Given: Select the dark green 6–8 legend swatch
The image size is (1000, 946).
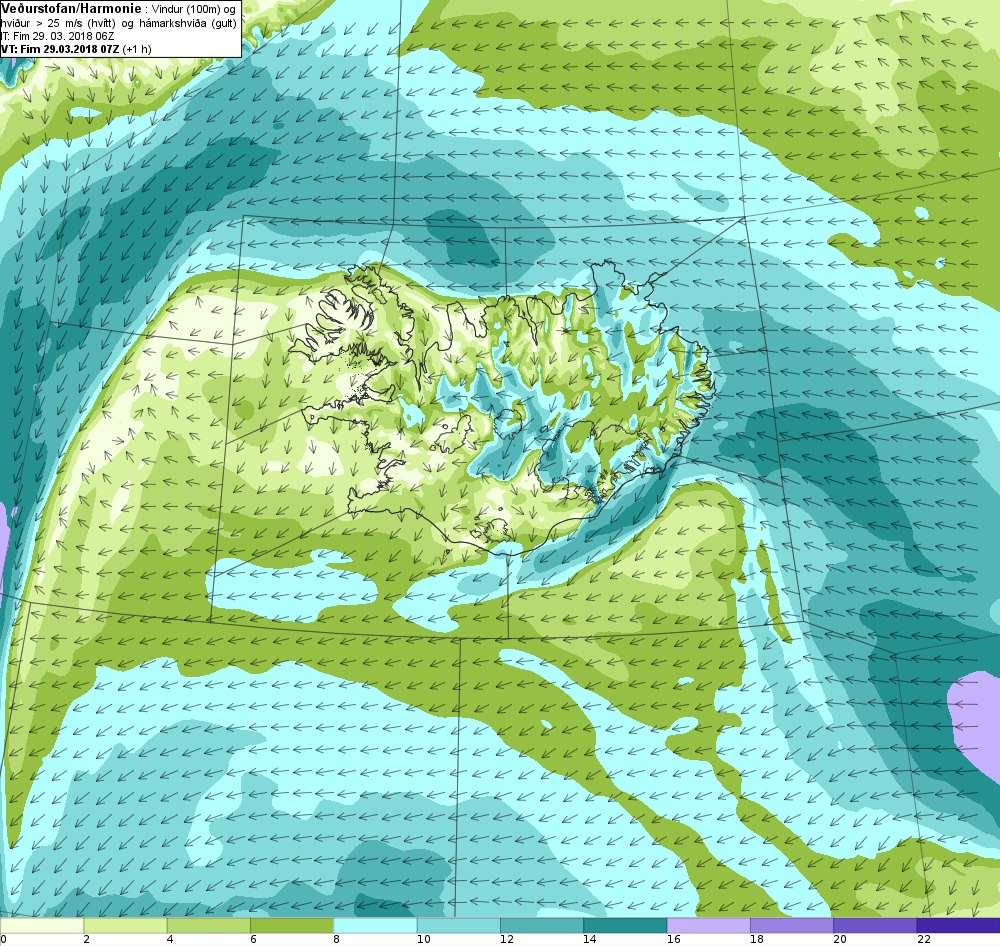Looking at the screenshot, I should [291, 925].
